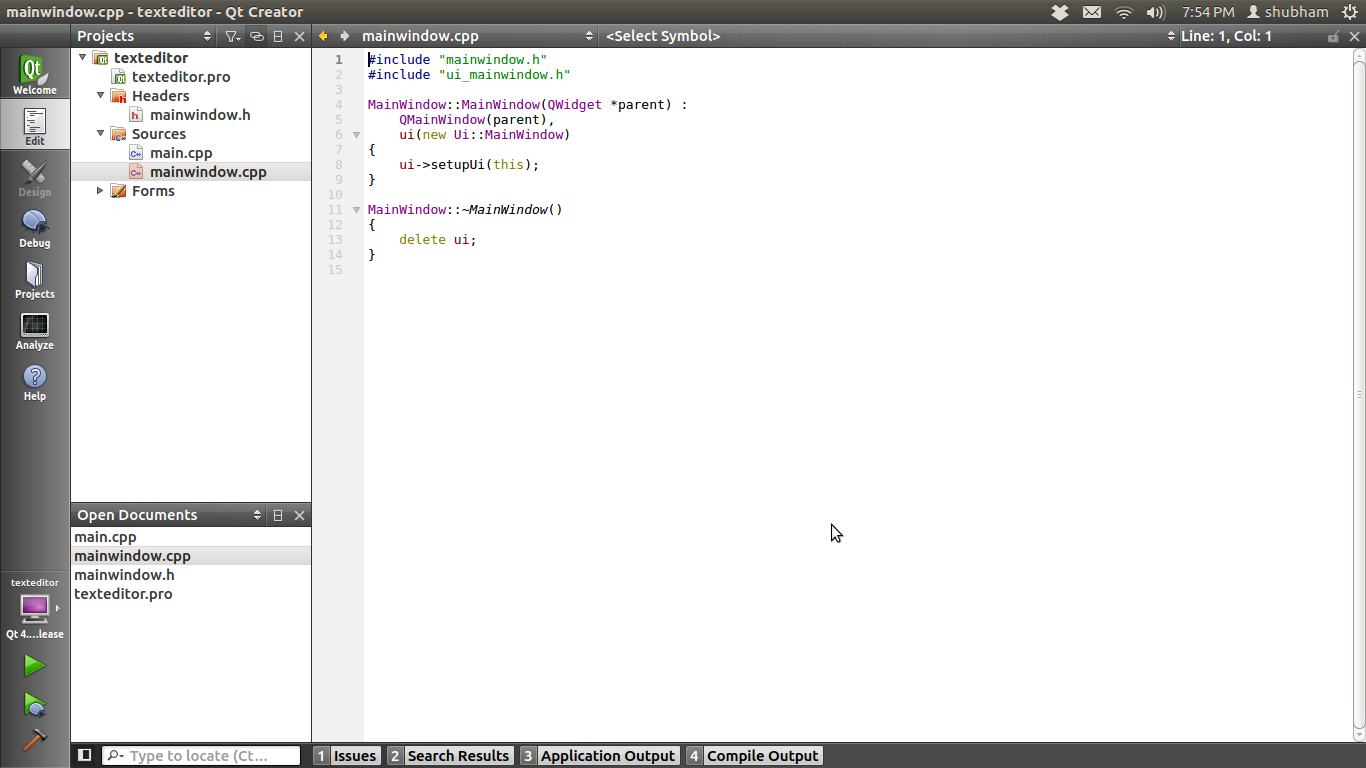Open the Select Symbol dropdown
The image size is (1366, 768).
[x=890, y=36]
